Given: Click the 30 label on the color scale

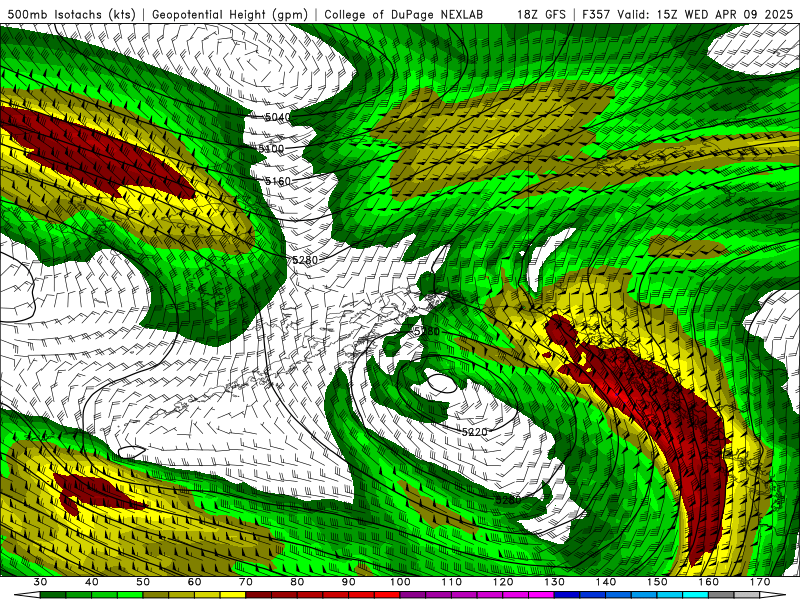Looking at the screenshot, I should 40,582.
